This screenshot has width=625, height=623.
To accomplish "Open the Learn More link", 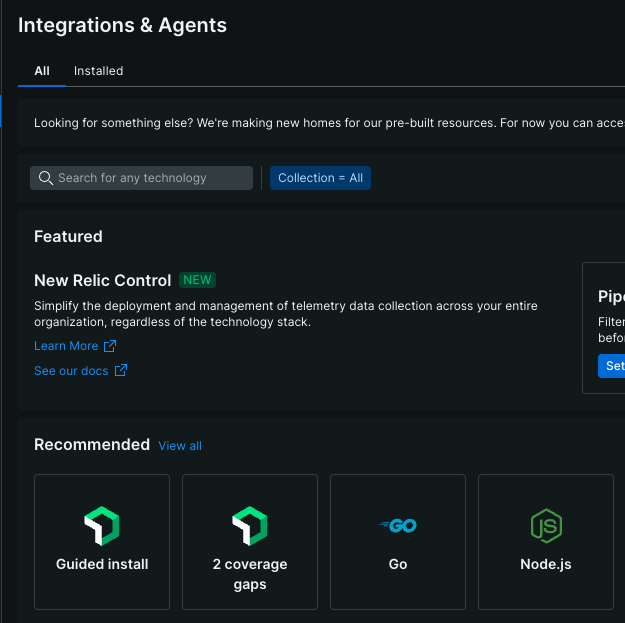I will [x=66, y=346].
